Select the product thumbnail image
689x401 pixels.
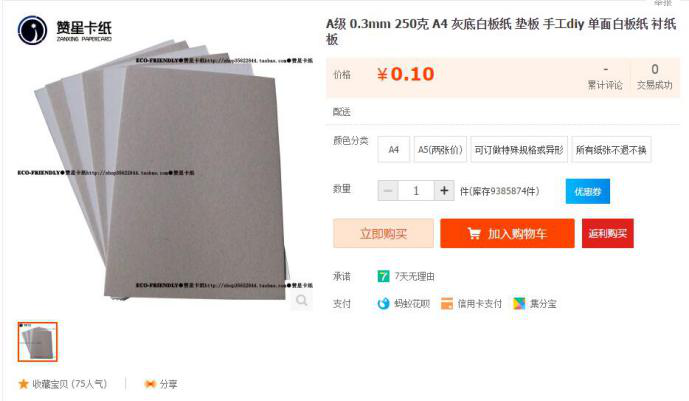37,342
